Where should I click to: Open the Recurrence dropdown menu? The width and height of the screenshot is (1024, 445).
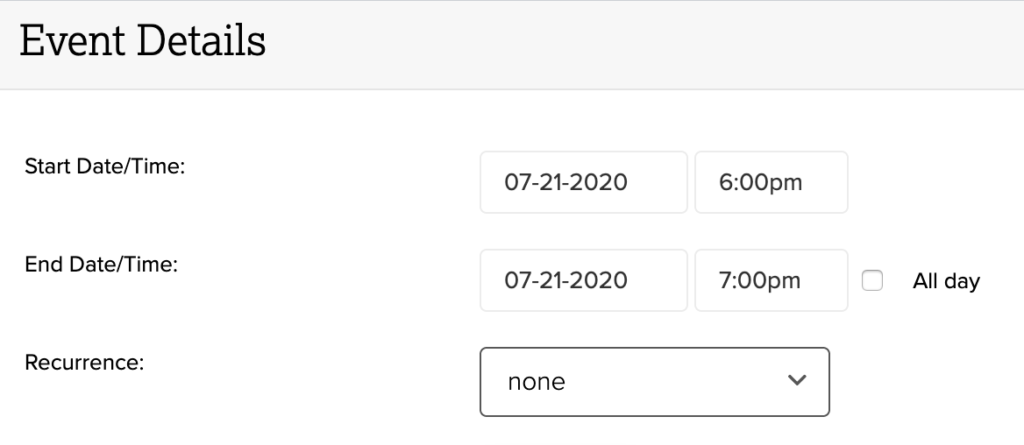654,381
